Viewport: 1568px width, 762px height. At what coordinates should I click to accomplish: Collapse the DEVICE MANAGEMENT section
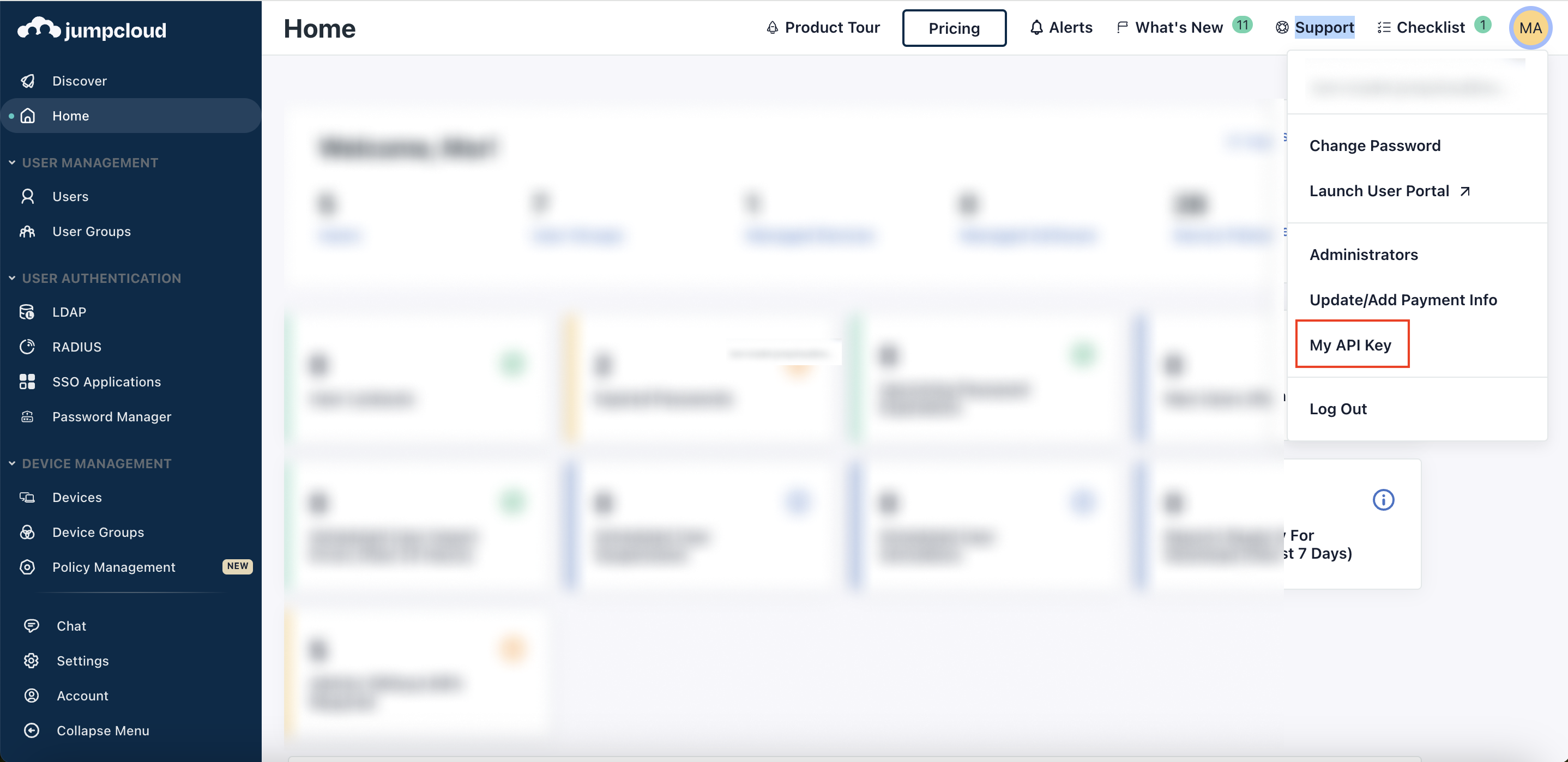pyautogui.click(x=11, y=463)
